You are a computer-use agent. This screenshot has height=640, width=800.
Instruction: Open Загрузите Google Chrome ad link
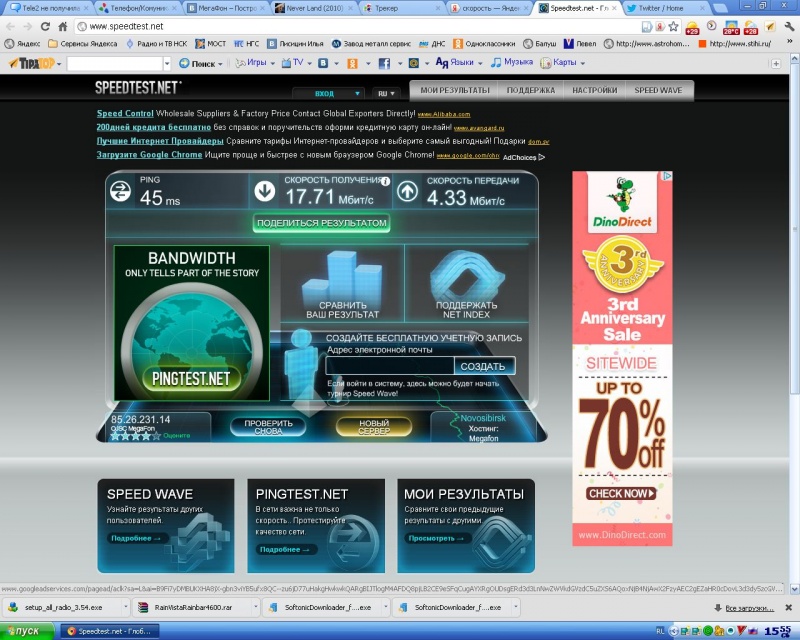149,155
